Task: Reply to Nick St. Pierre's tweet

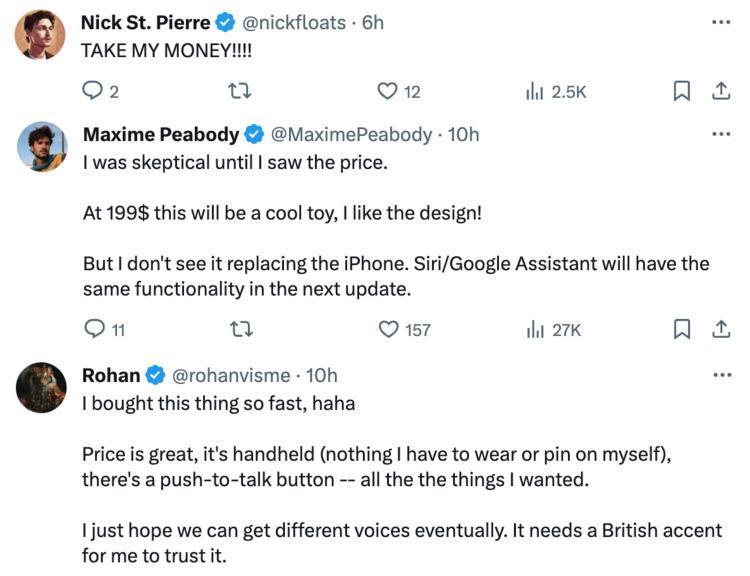Action: point(93,91)
